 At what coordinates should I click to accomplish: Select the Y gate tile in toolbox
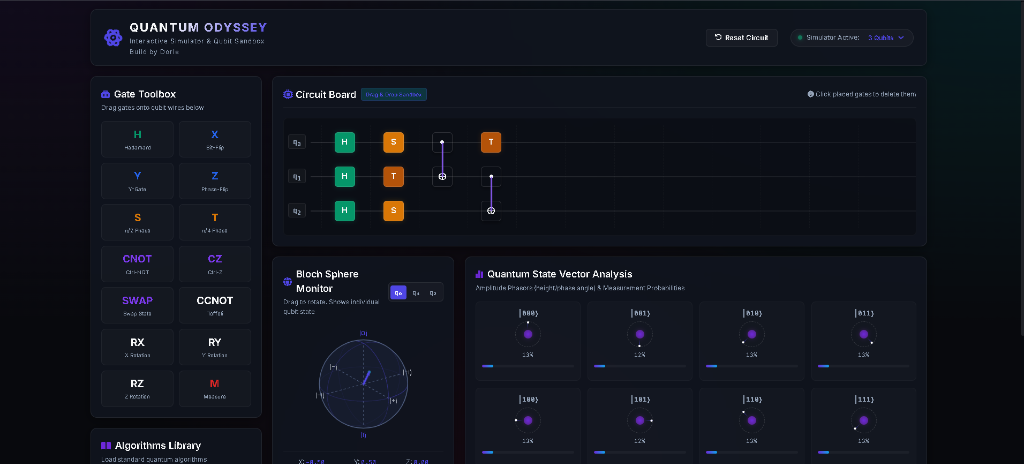[137, 181]
